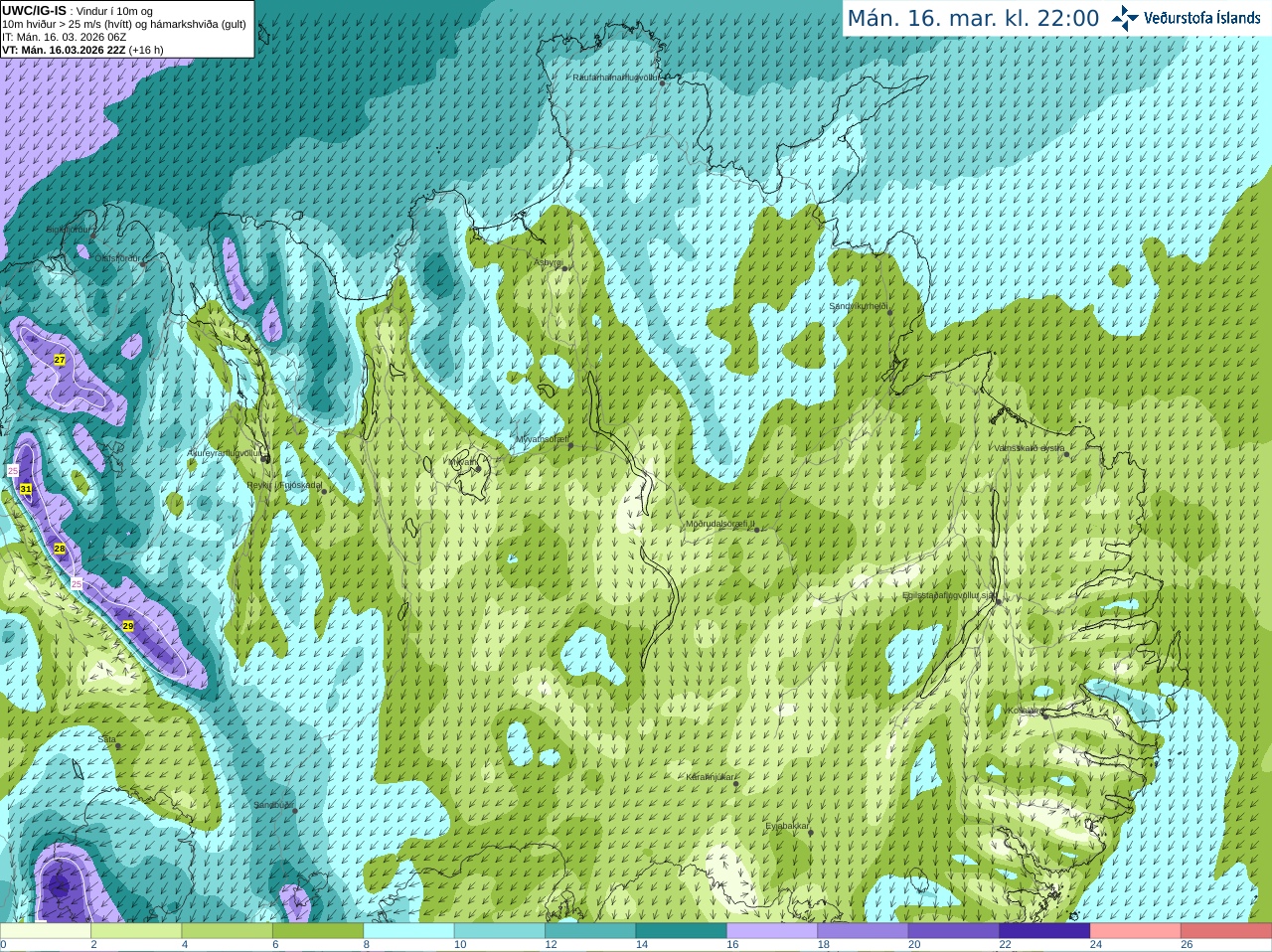Click the Sandbúðir station label
The height and width of the screenshot is (952, 1272).
pyautogui.click(x=272, y=805)
